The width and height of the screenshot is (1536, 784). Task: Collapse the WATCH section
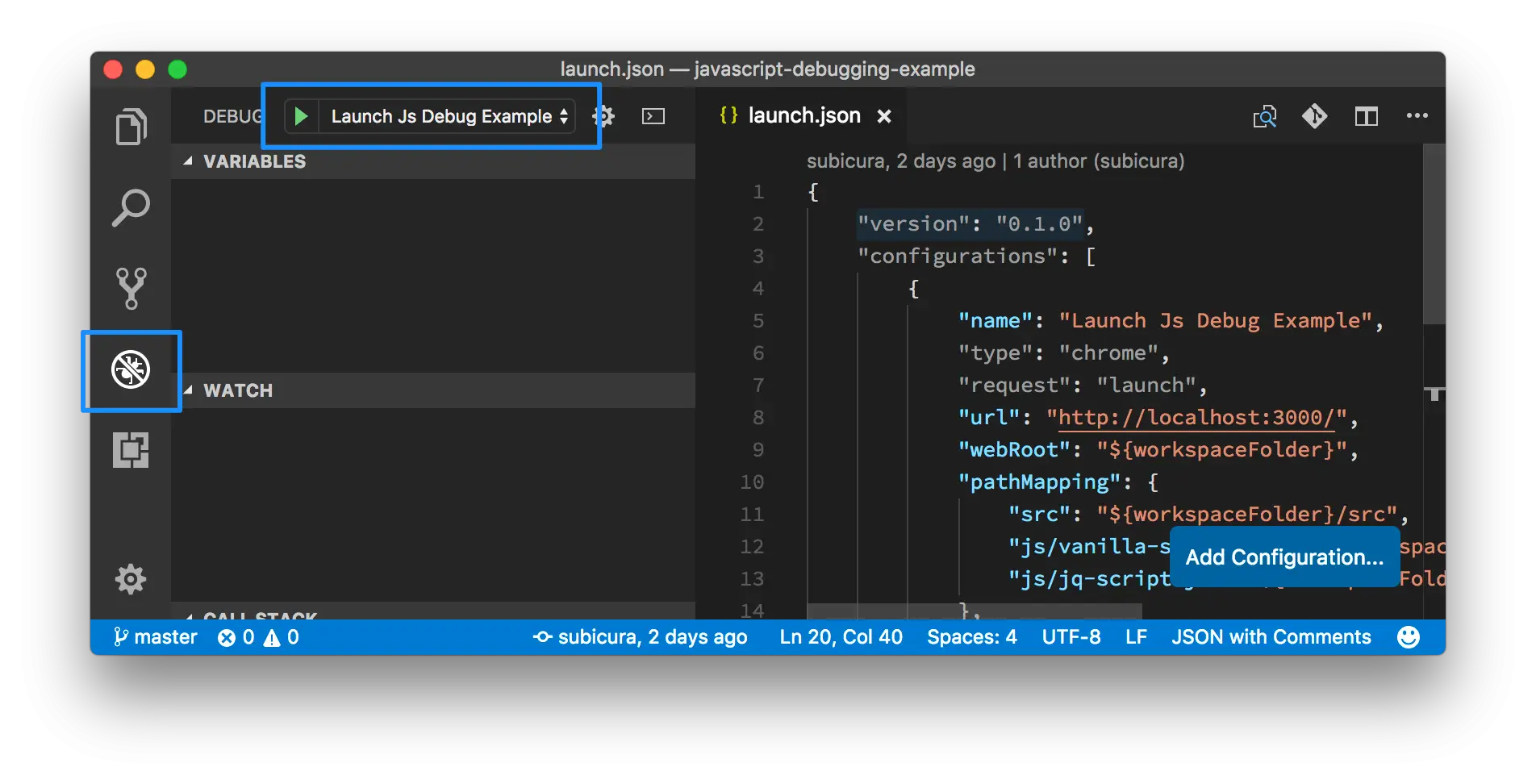point(433,390)
